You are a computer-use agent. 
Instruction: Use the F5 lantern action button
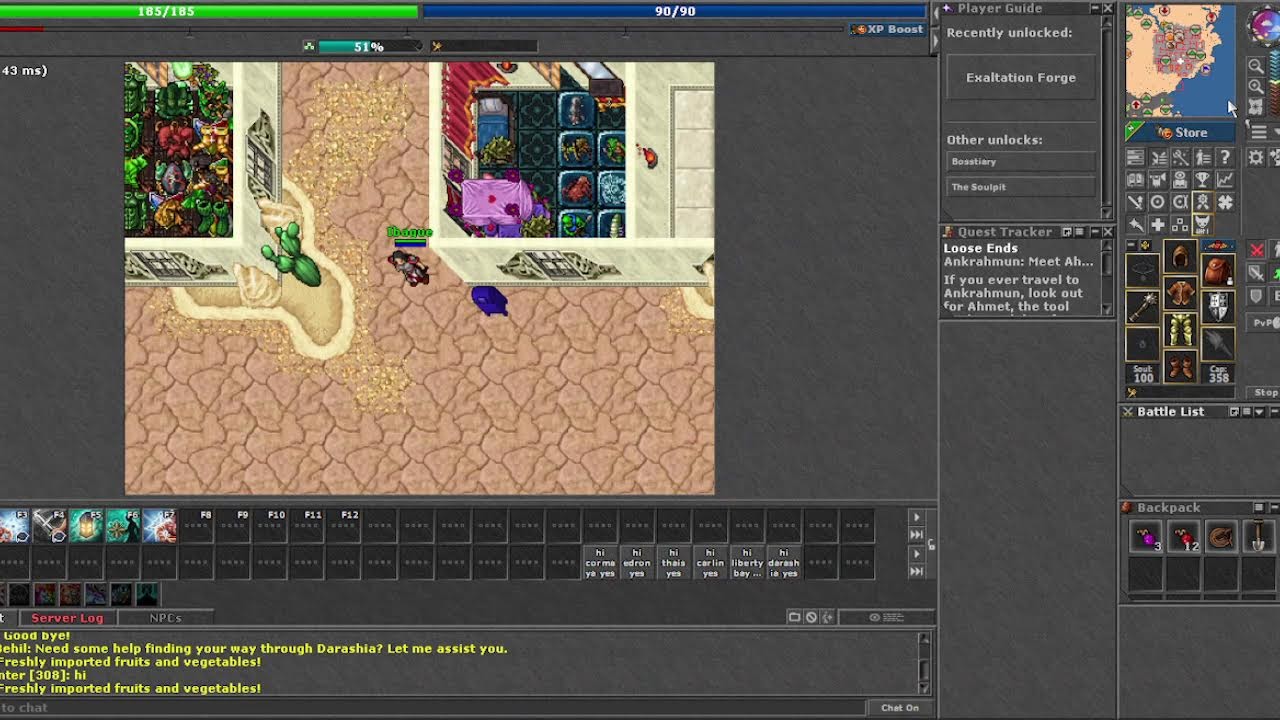87,526
